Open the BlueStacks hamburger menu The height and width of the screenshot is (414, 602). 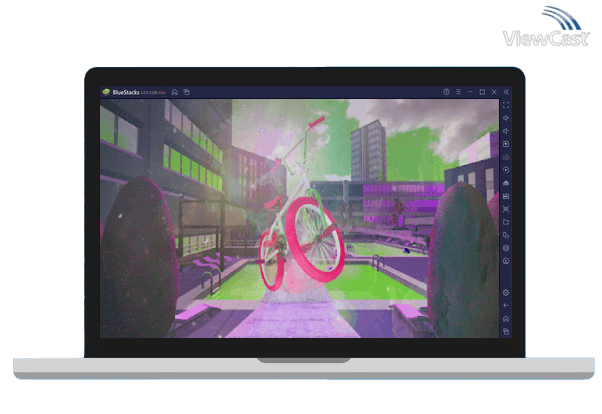[x=458, y=92]
